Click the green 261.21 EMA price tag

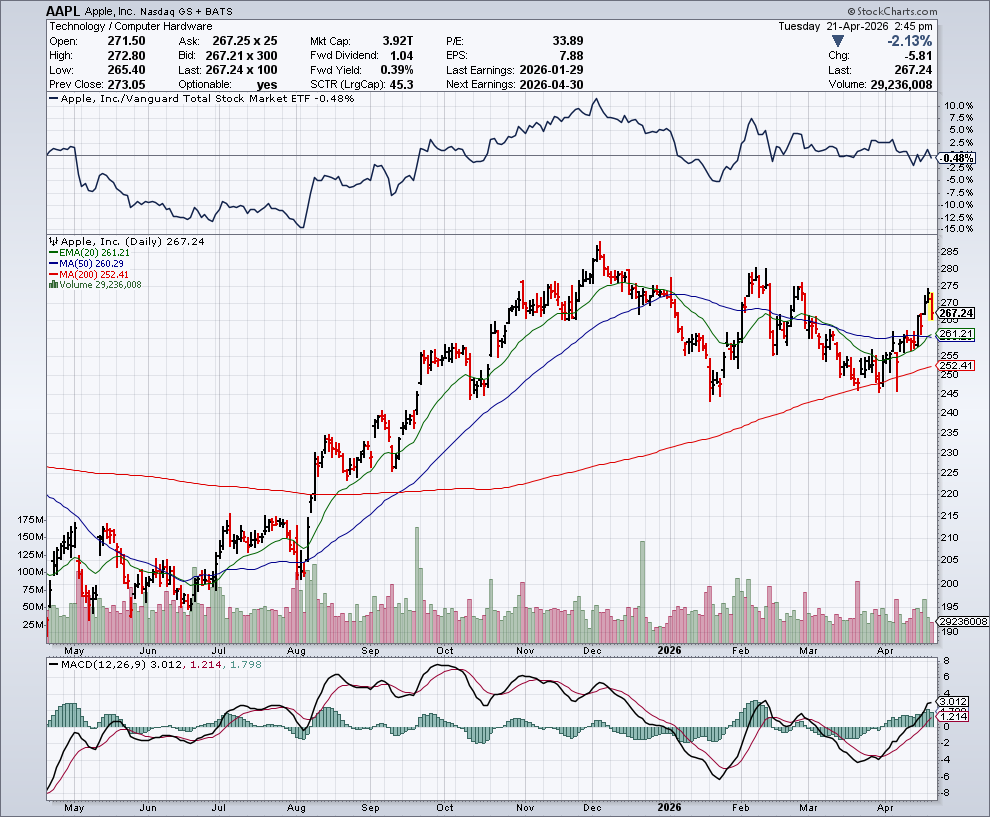pyautogui.click(x=957, y=334)
